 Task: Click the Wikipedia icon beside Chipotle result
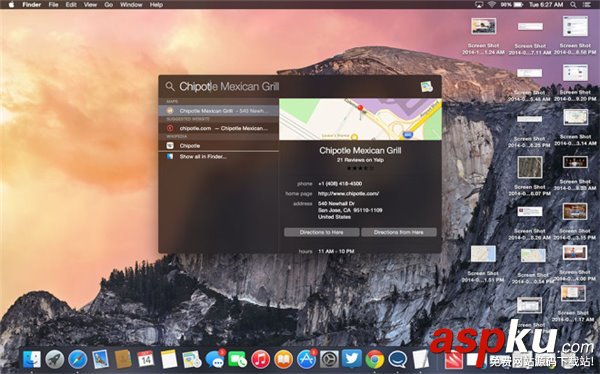click(170, 145)
